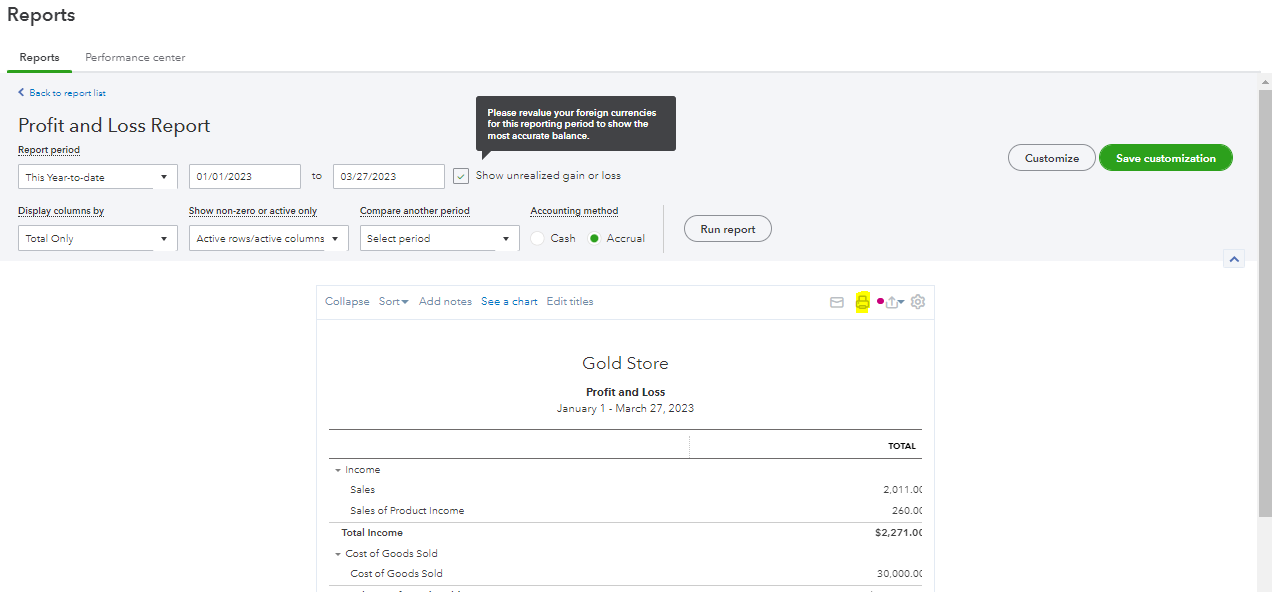Click the Run report button
The height and width of the screenshot is (592, 1272).
[728, 229]
